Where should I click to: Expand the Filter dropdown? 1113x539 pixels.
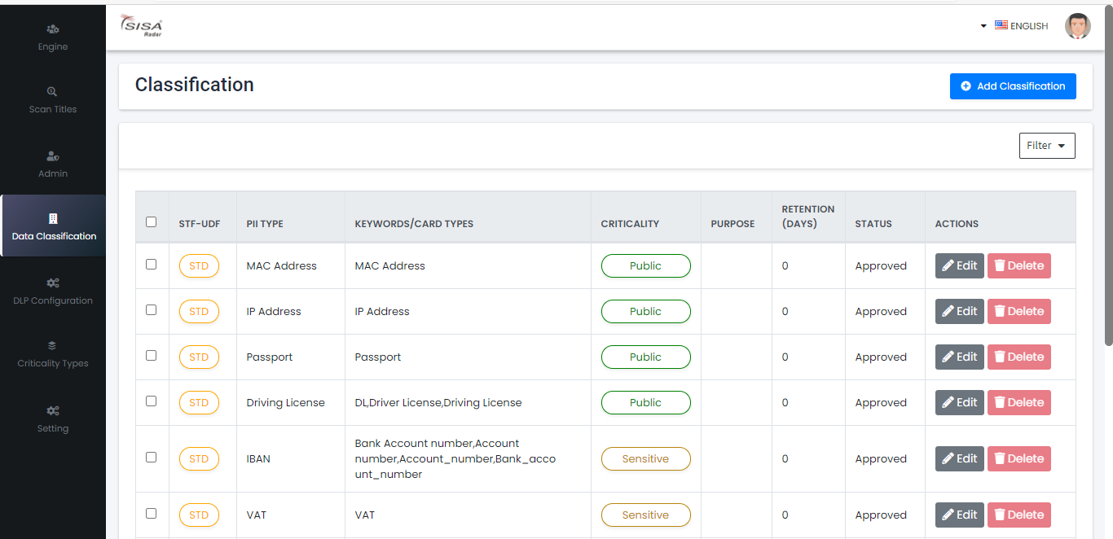click(x=1047, y=146)
